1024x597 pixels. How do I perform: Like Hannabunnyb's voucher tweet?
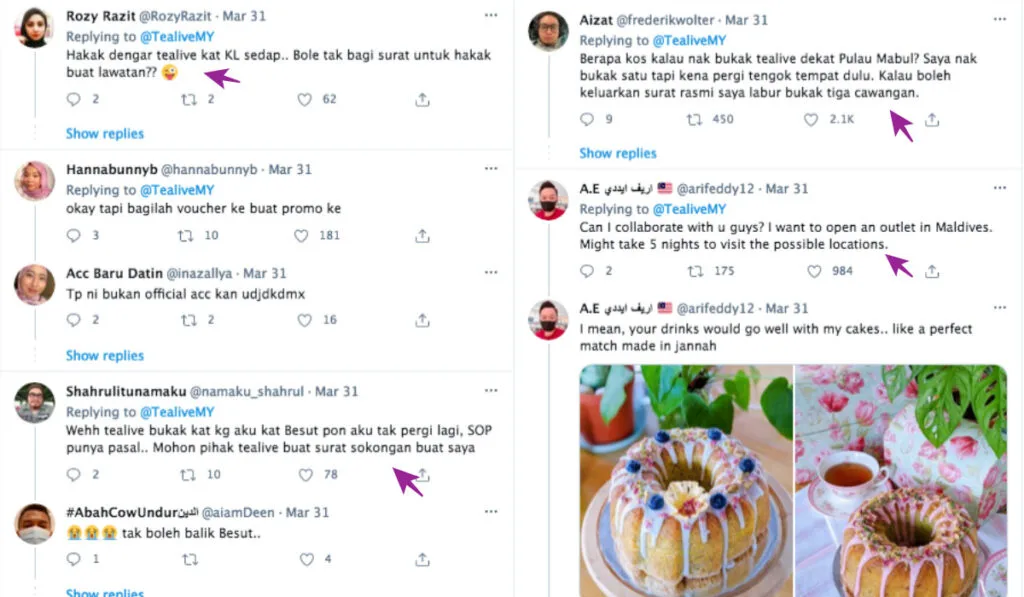[301, 236]
